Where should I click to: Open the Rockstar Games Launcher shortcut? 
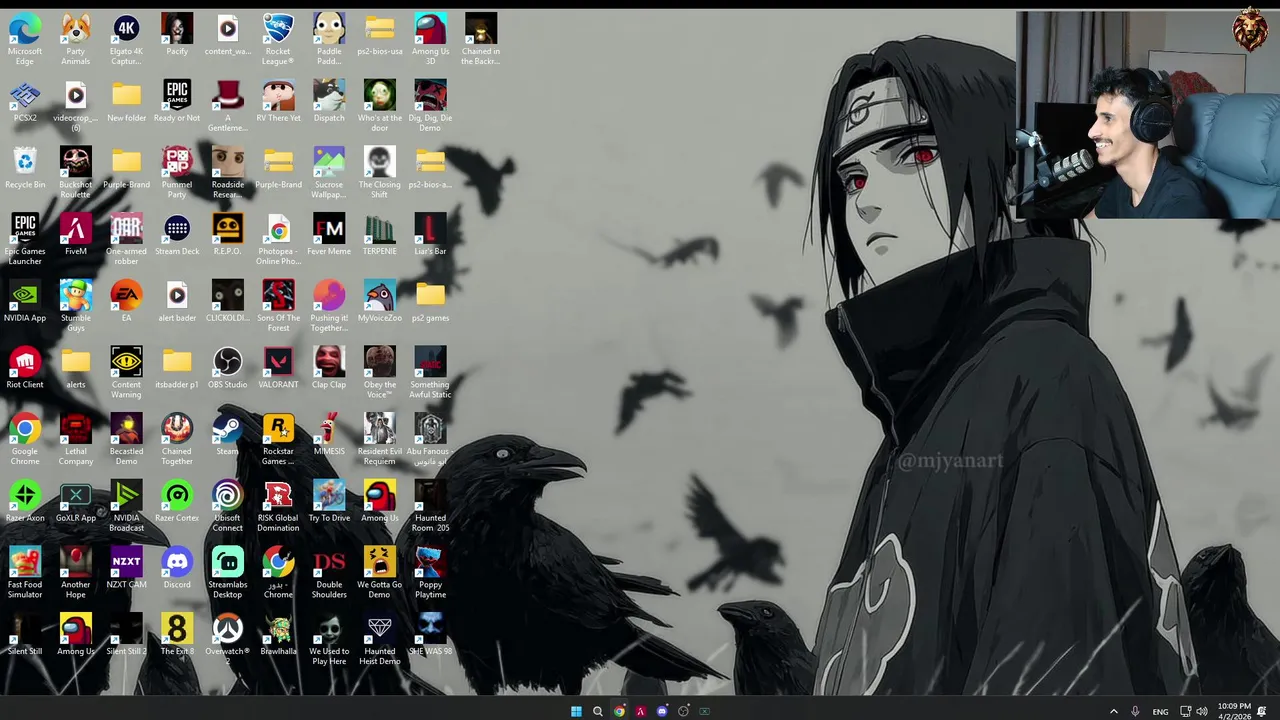(x=278, y=439)
